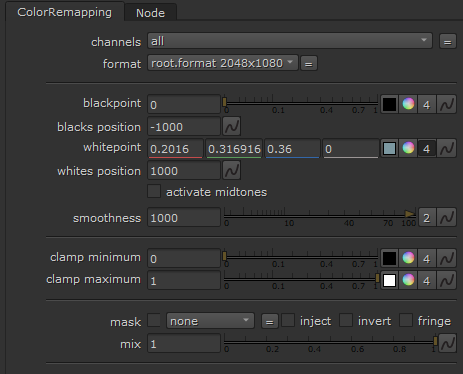Switch to the ColorRemapping tab
The height and width of the screenshot is (374, 463).
(64, 12)
